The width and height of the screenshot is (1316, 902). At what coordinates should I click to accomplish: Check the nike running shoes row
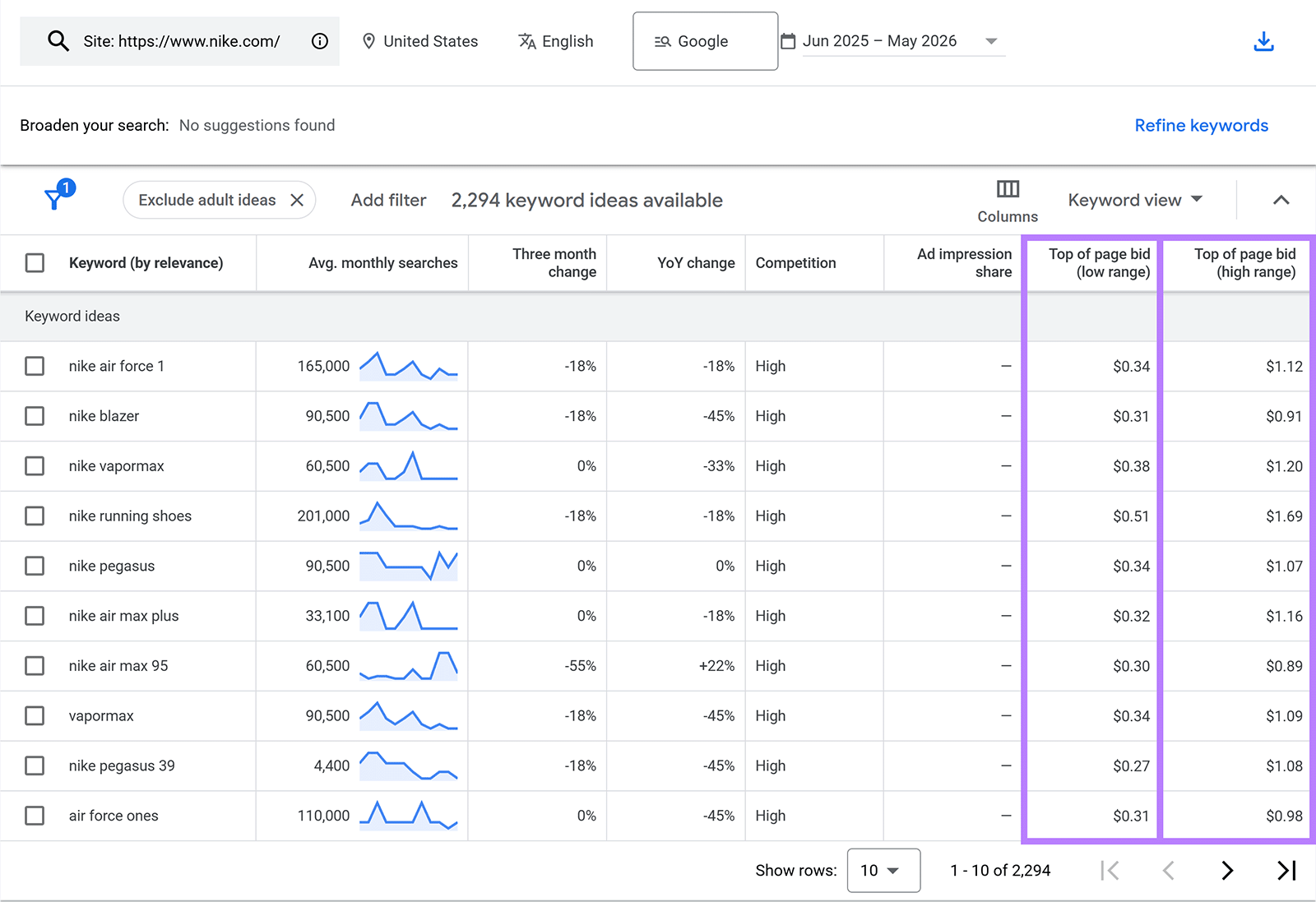(x=35, y=516)
